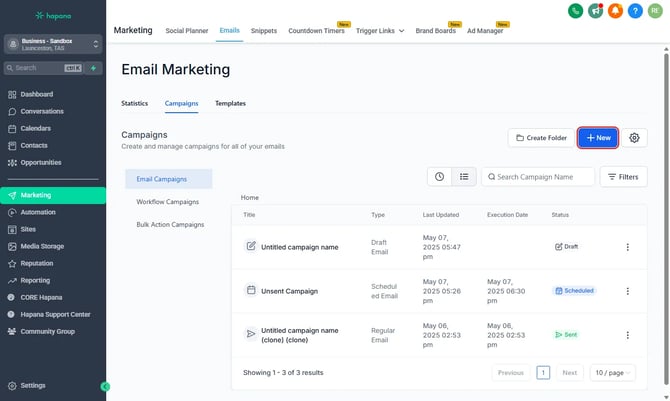Image resolution: width=670 pixels, height=401 pixels.
Task: Open the 10 / page dropdown
Action: click(612, 372)
